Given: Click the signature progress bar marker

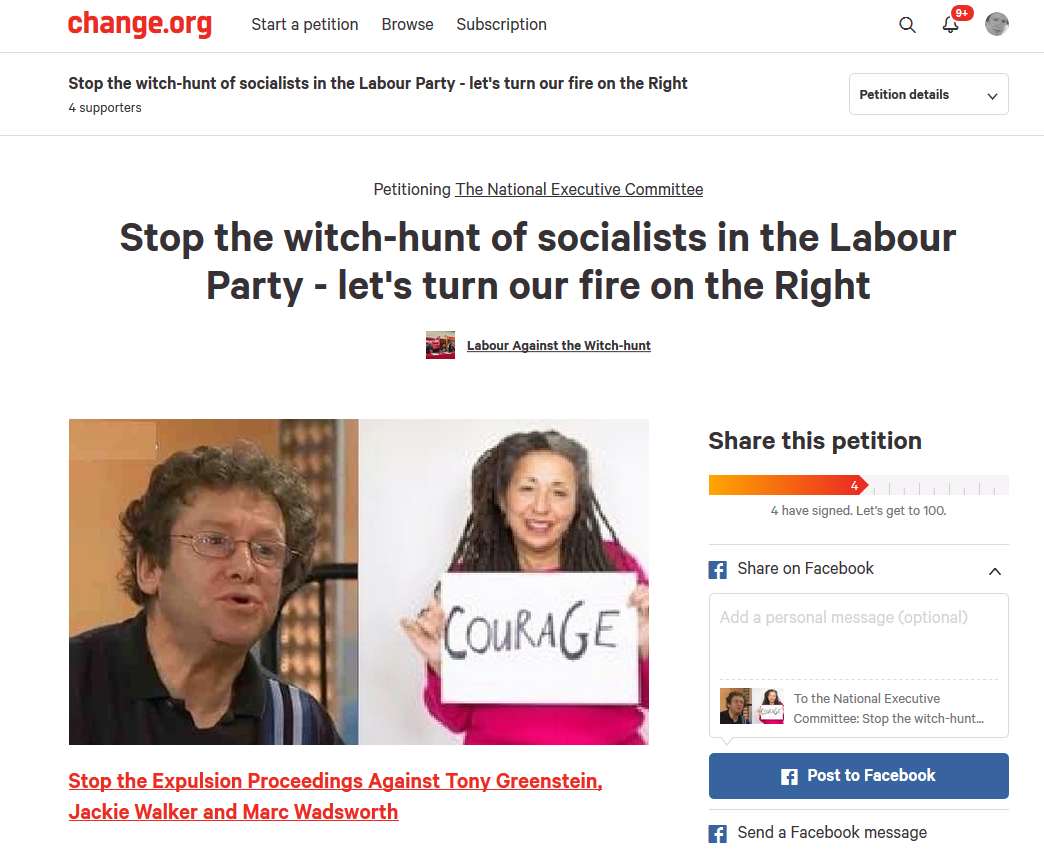Looking at the screenshot, I should tap(856, 485).
